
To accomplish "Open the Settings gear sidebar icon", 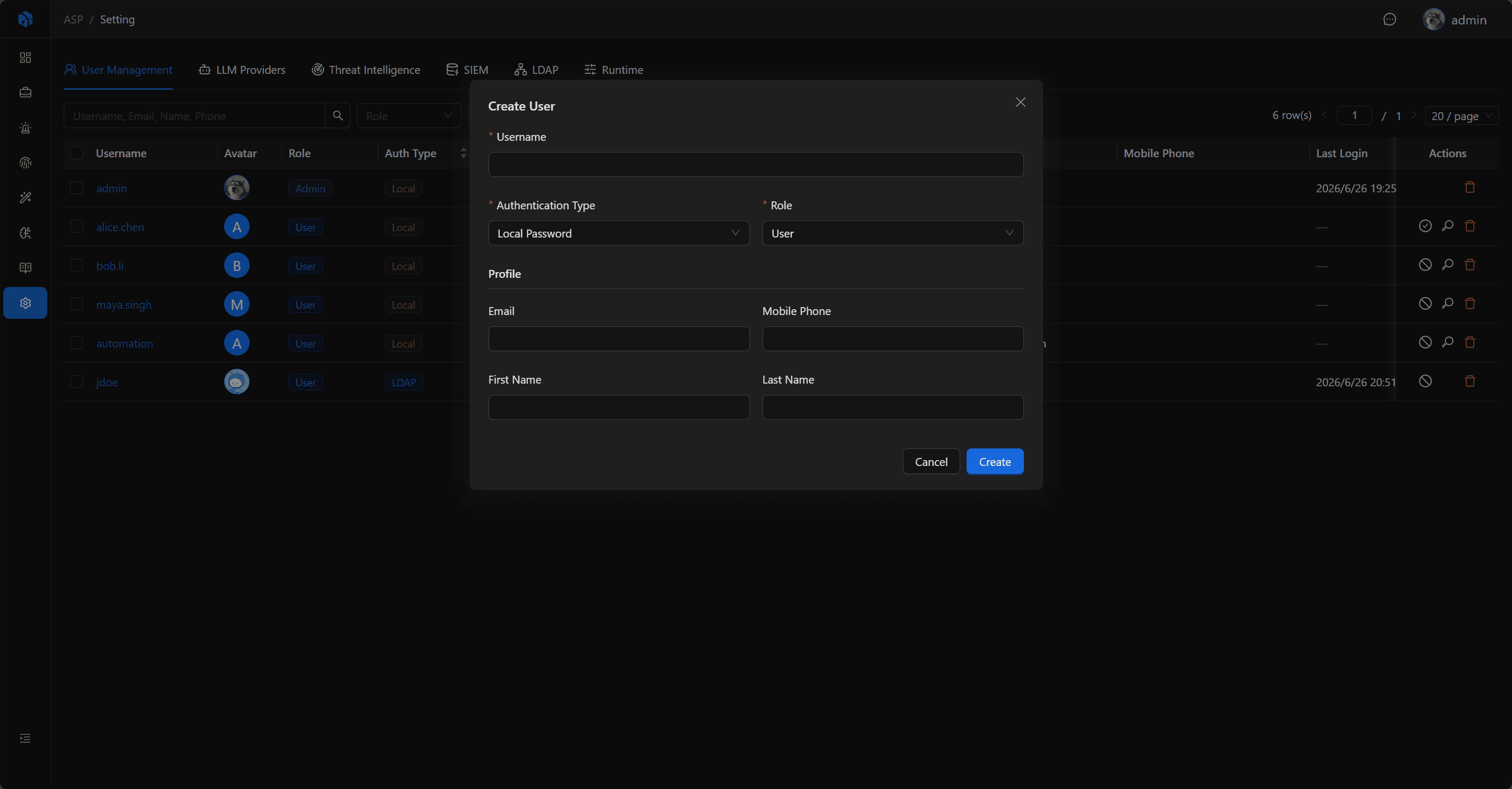I will 25,303.
